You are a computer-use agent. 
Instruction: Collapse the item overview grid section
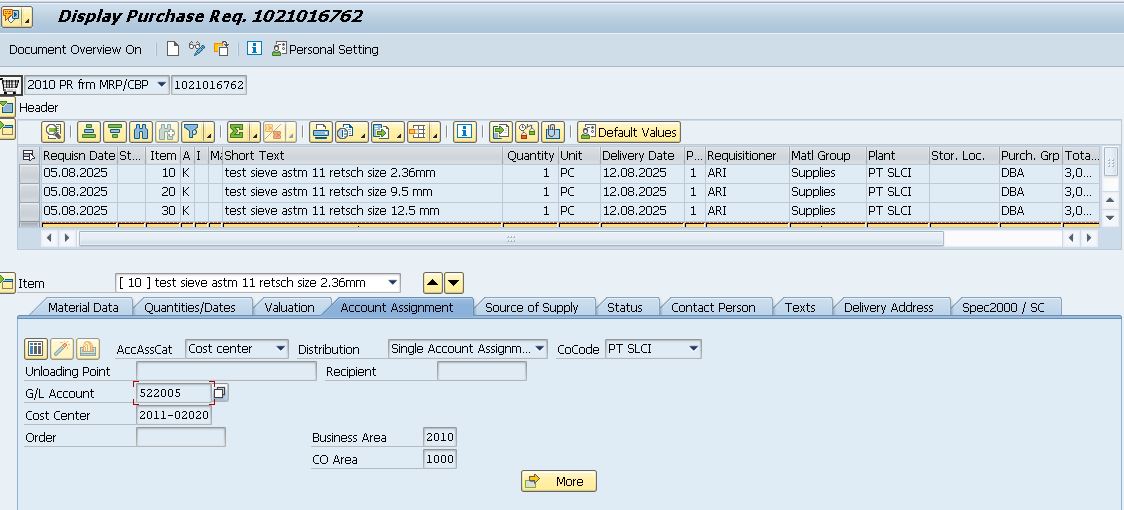pos(7,129)
